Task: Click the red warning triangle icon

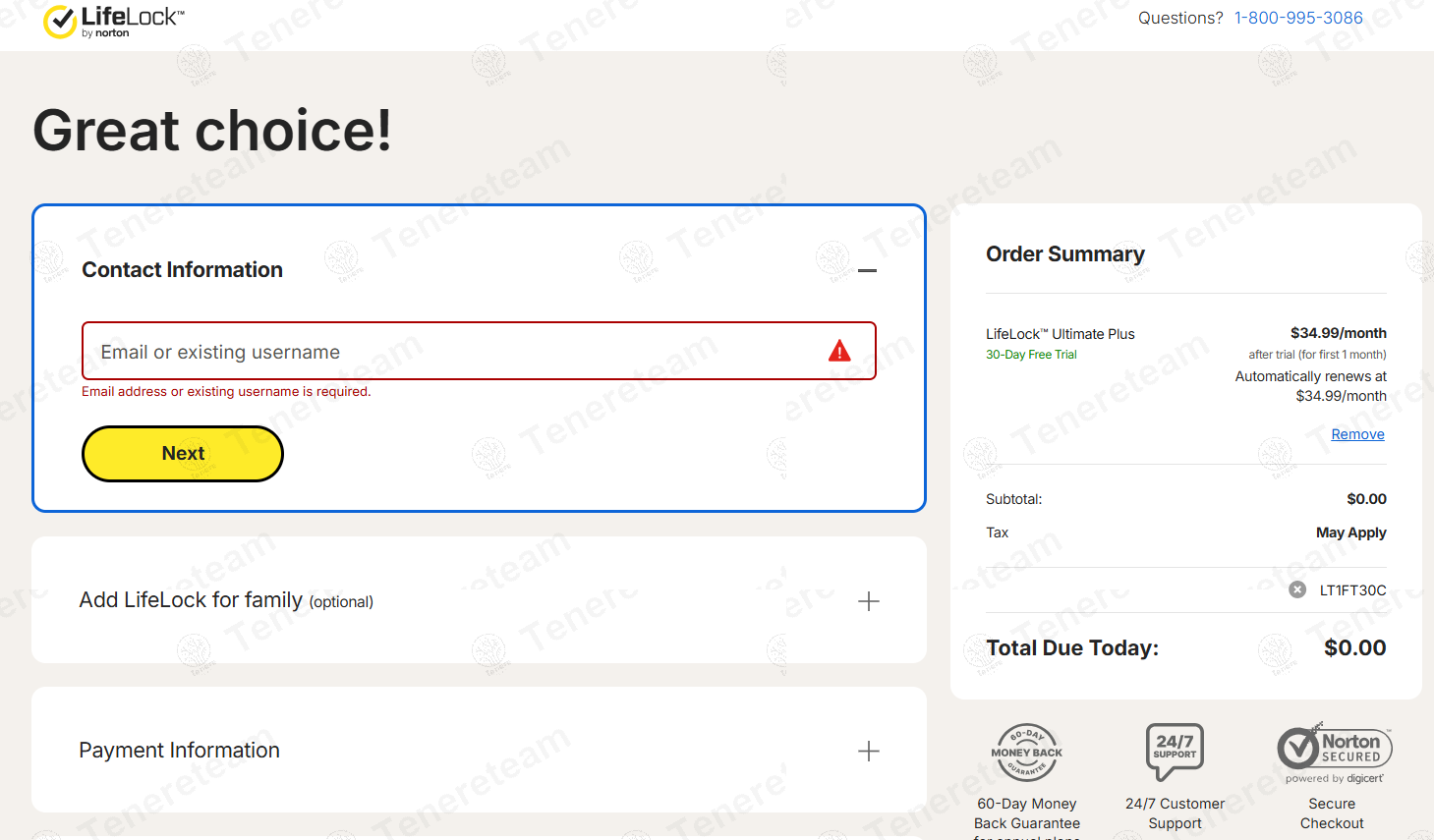Action: [x=839, y=351]
